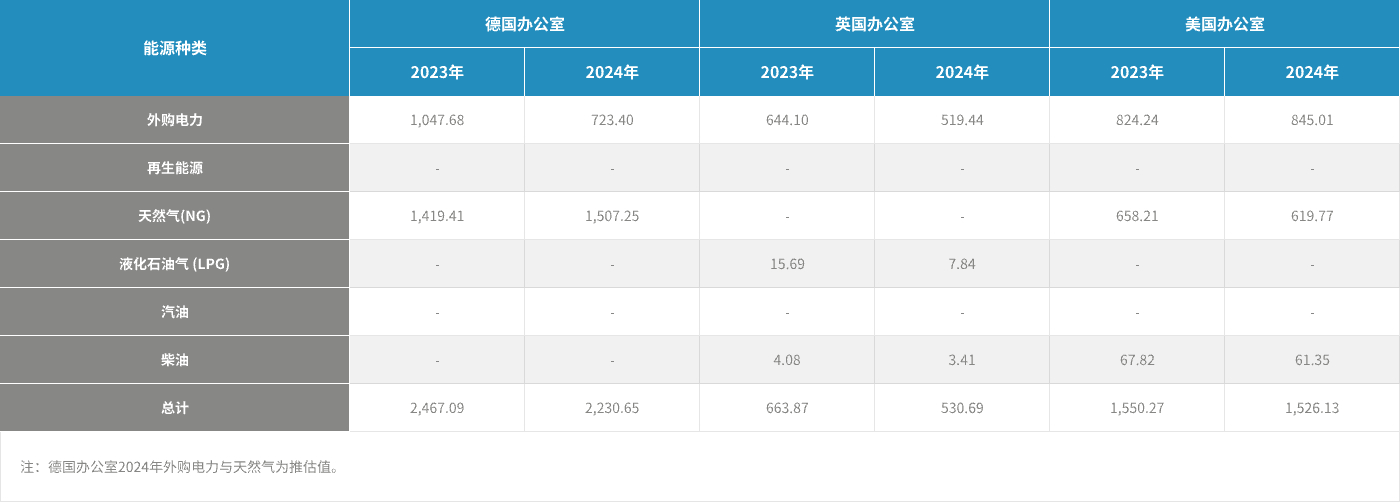
Task: Click the 液化石油气 (LPG) row label
Action: click(x=175, y=264)
